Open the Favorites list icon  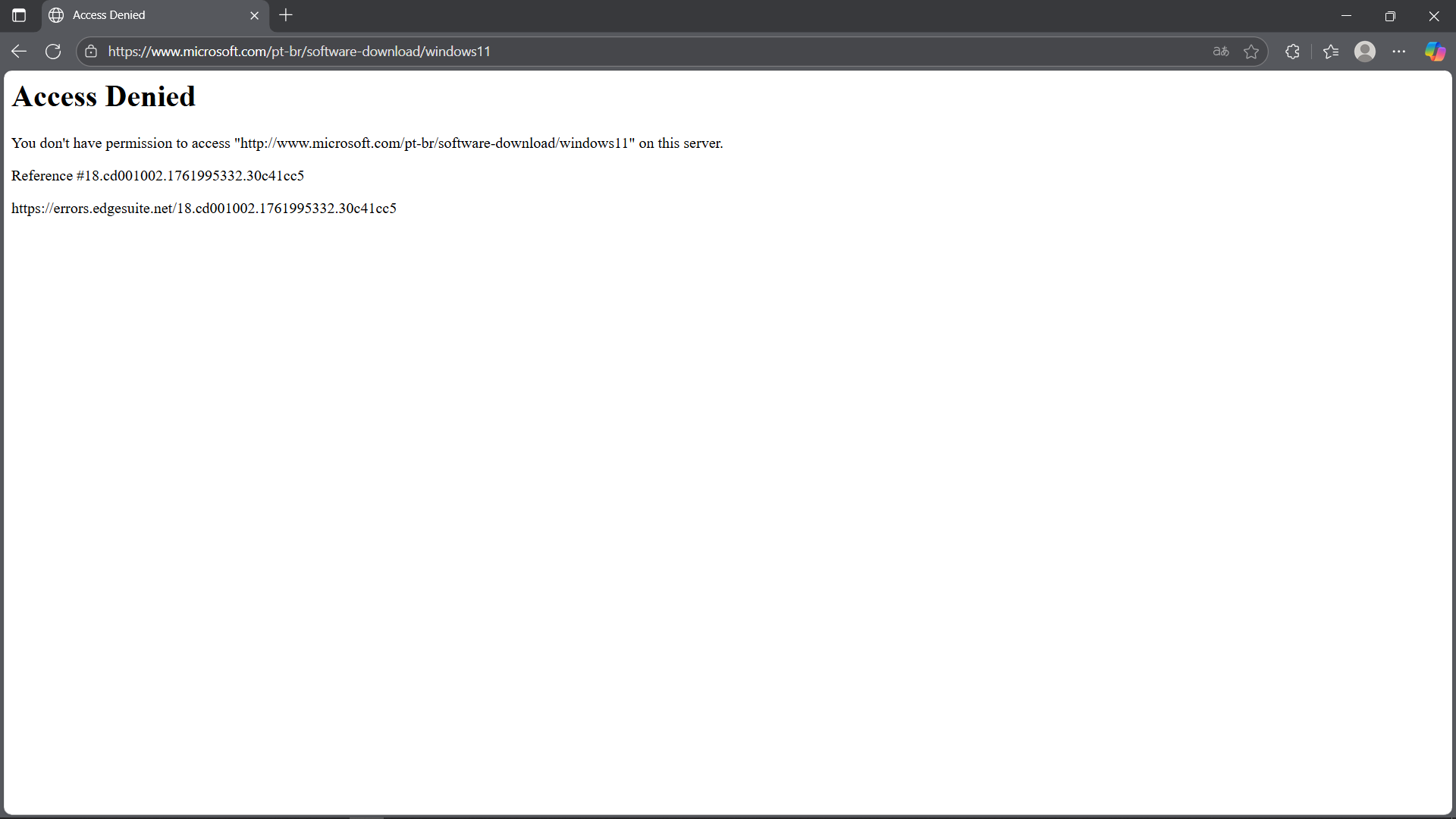pyautogui.click(x=1331, y=52)
